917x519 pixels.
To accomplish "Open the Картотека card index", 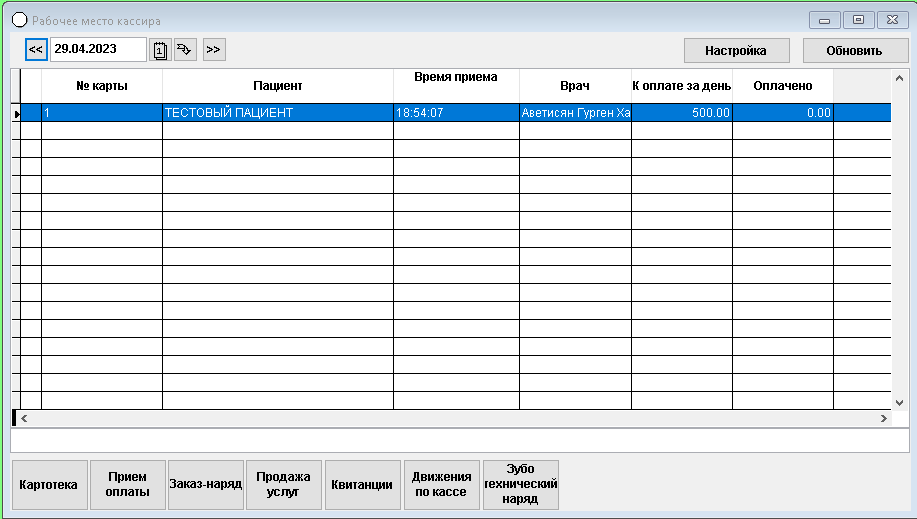I will (x=48, y=485).
